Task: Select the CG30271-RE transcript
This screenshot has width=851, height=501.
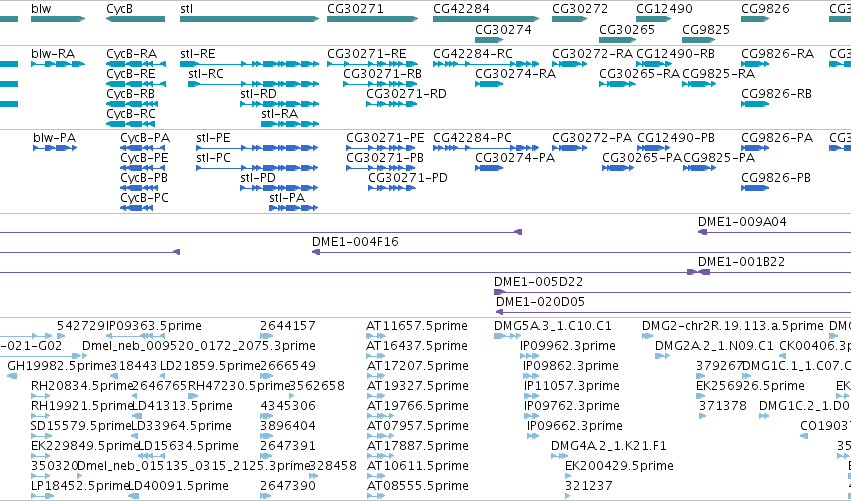Action: click(372, 64)
